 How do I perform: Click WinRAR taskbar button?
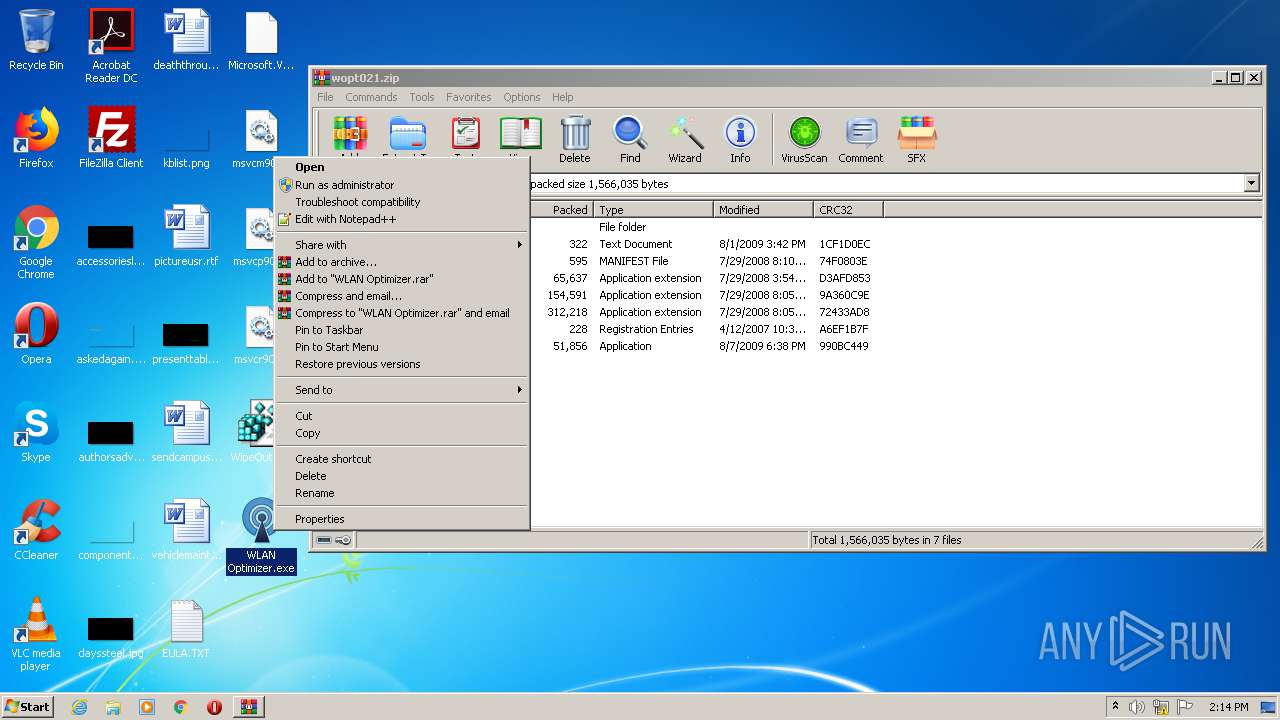[248, 707]
